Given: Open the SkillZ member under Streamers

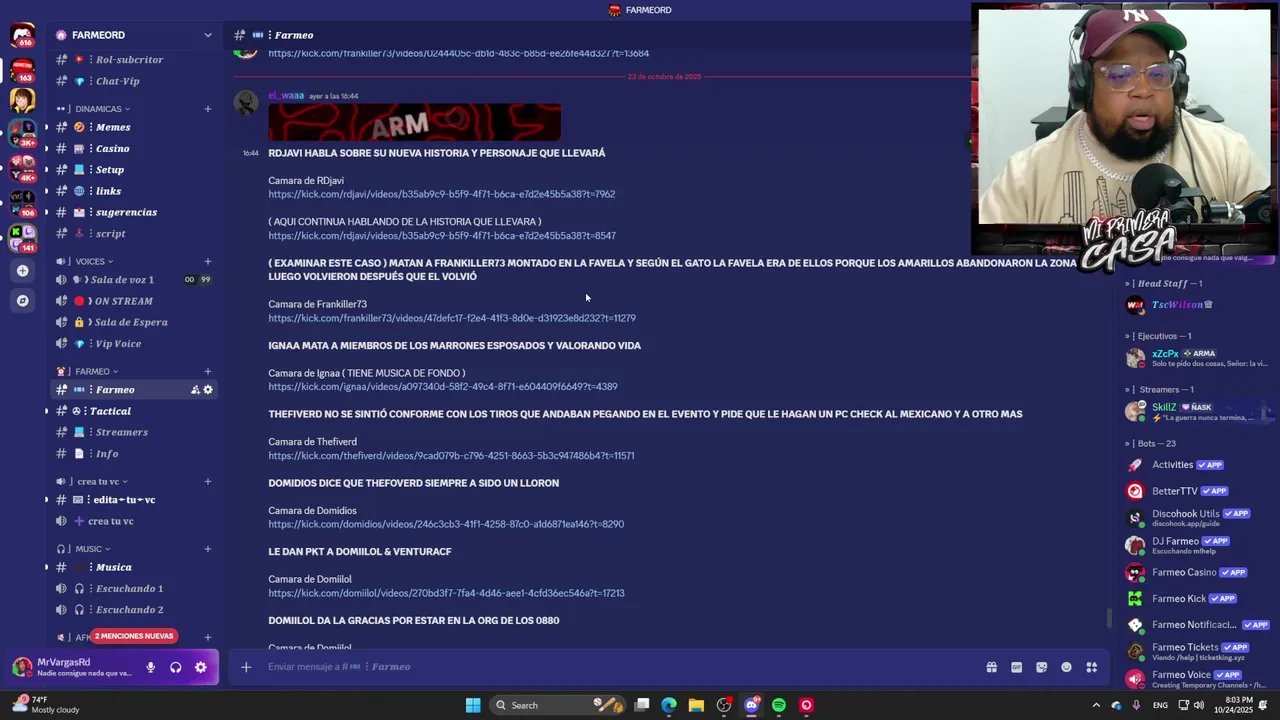Looking at the screenshot, I should (1197, 411).
